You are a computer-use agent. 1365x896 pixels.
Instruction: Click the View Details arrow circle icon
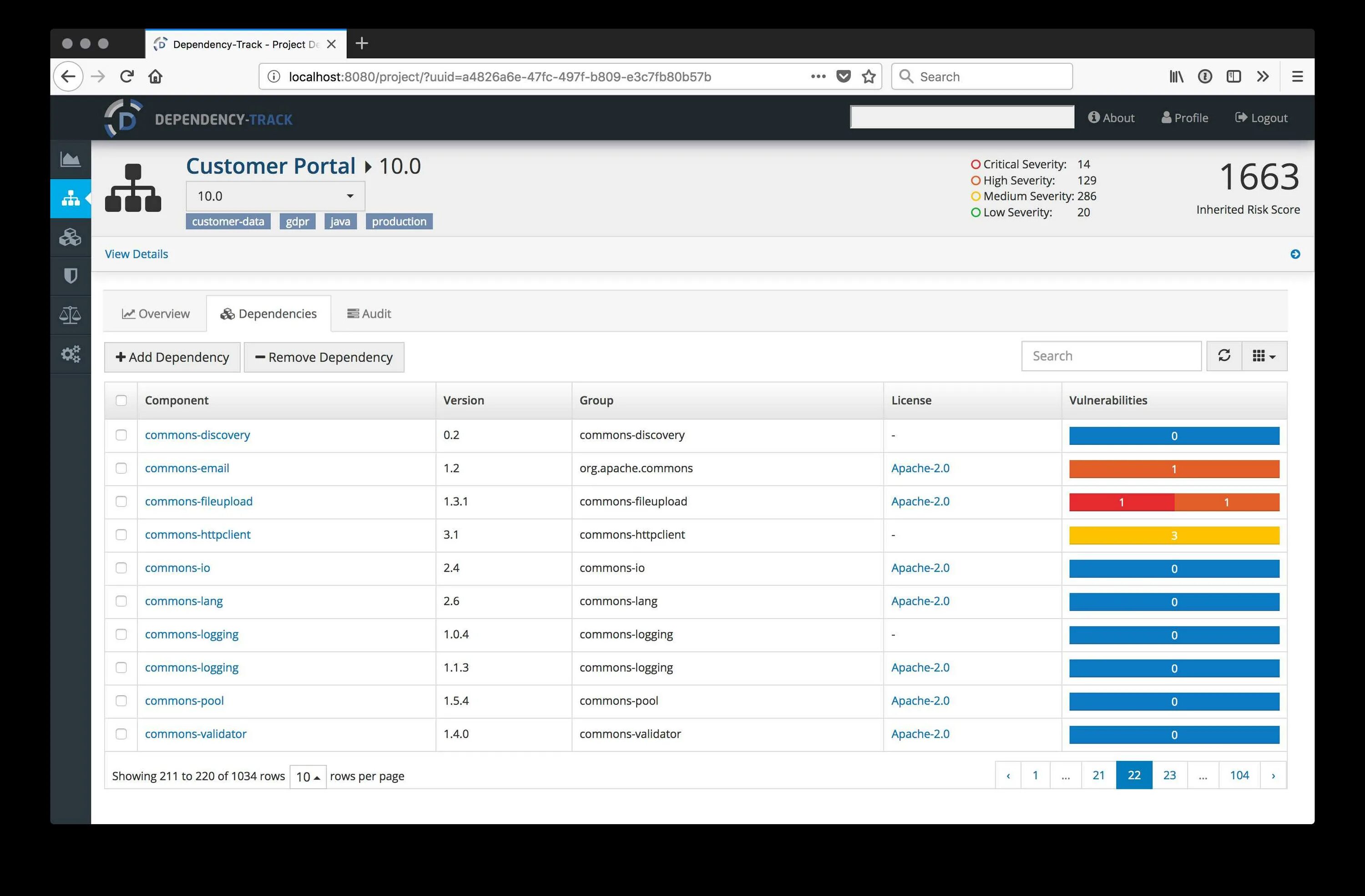[x=1294, y=254]
